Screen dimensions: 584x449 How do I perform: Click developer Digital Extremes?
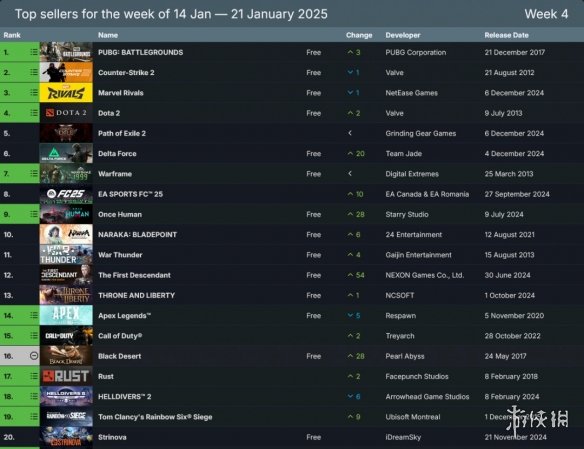412,174
